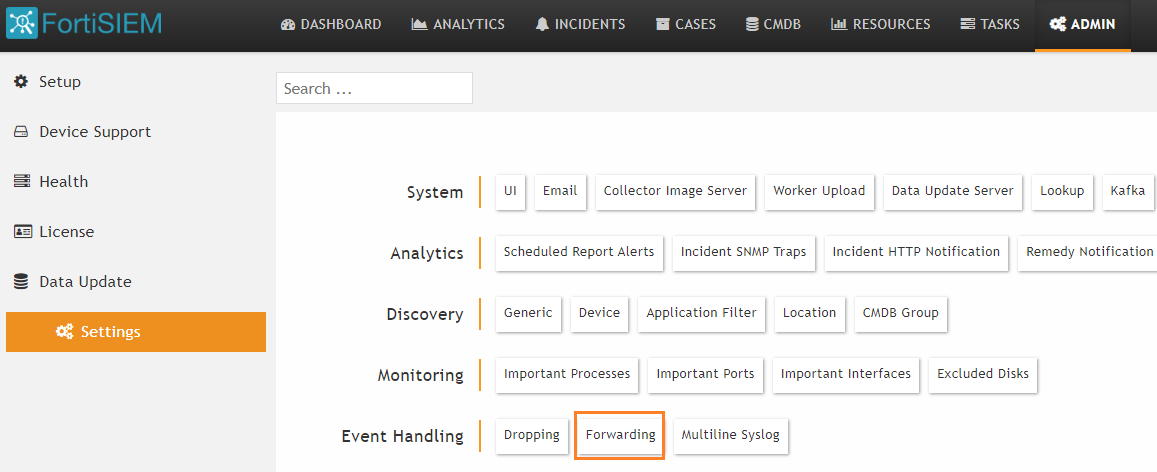Go to the Incidents tab

click(x=580, y=24)
